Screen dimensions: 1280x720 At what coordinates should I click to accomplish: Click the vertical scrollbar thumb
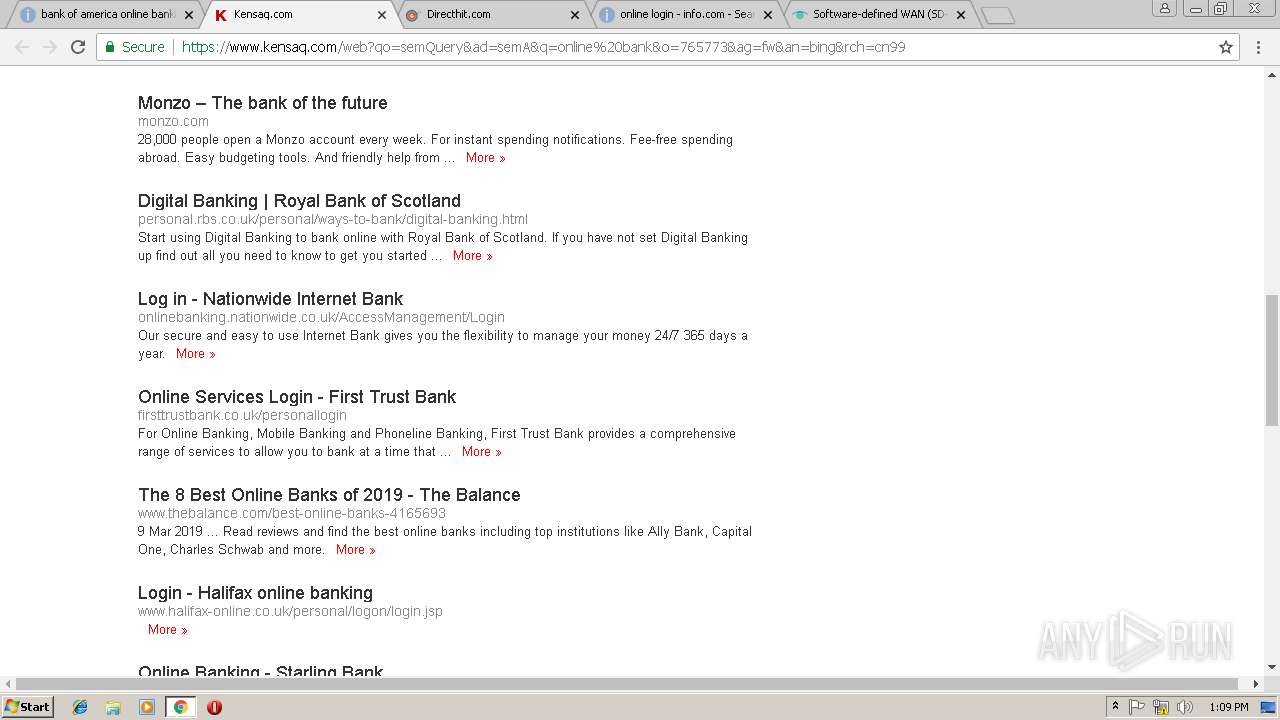pyautogui.click(x=1272, y=360)
